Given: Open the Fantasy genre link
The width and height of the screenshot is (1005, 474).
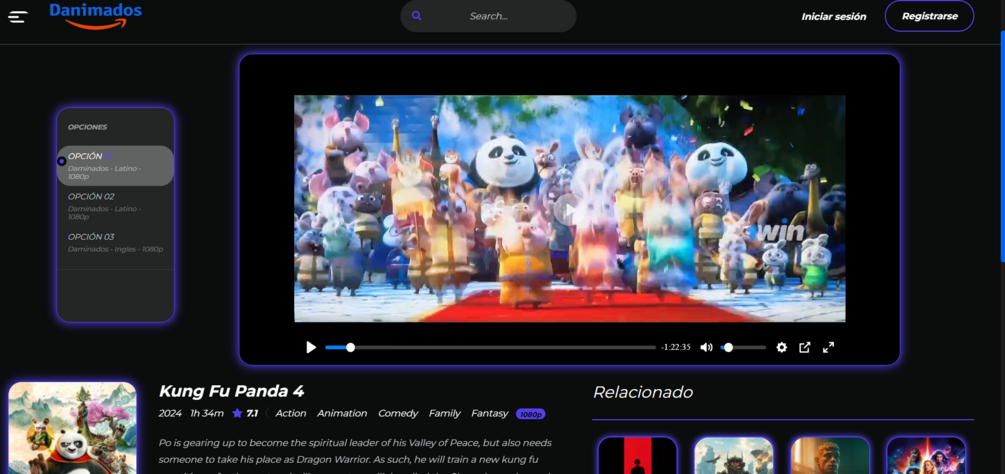Looking at the screenshot, I should pyautogui.click(x=490, y=414).
